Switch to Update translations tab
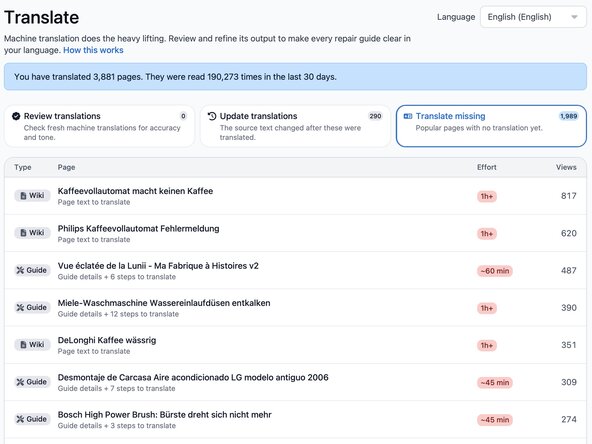Viewport: 592px width, 444px height. click(x=295, y=126)
